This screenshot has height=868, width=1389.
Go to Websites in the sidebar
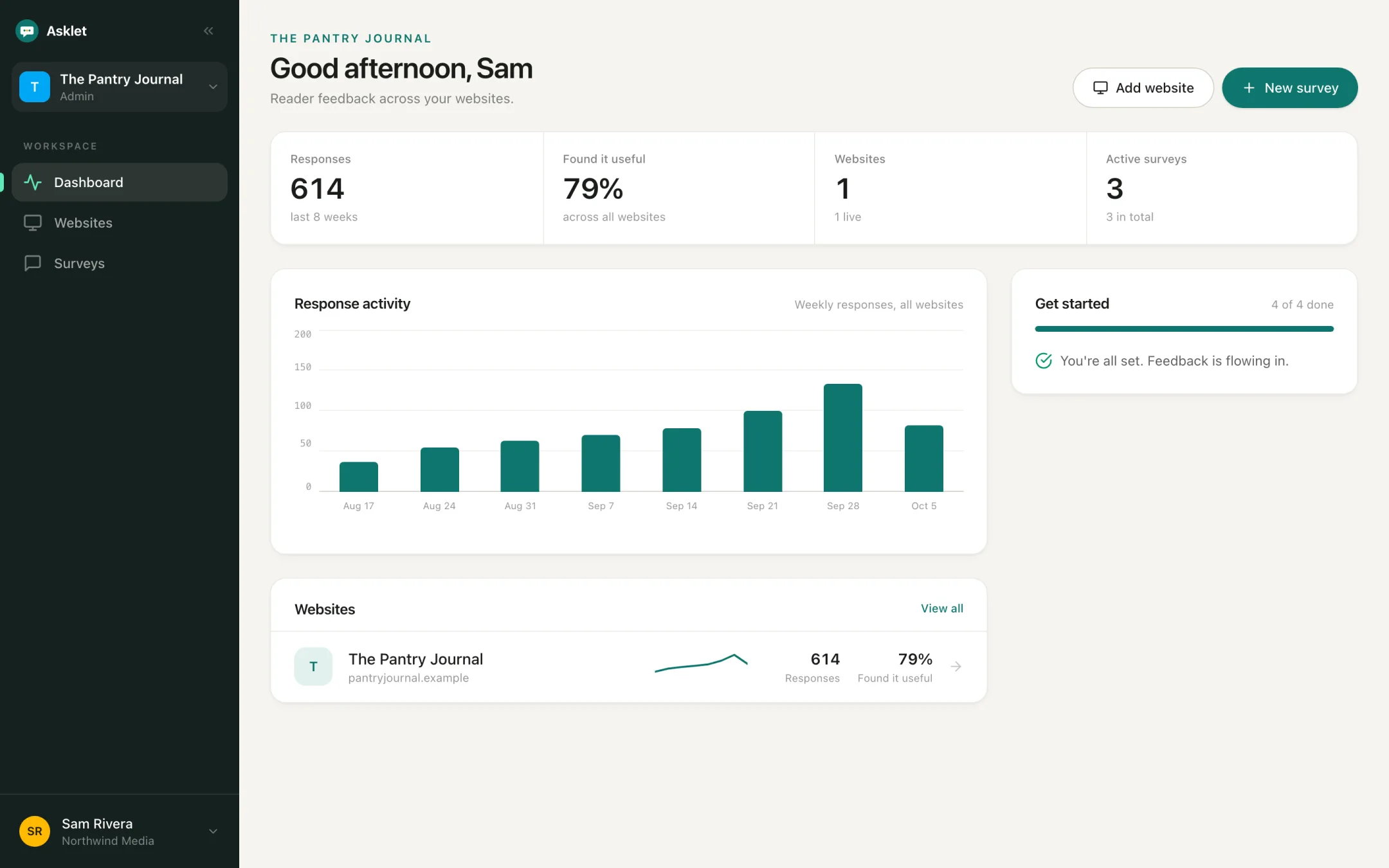120,223
